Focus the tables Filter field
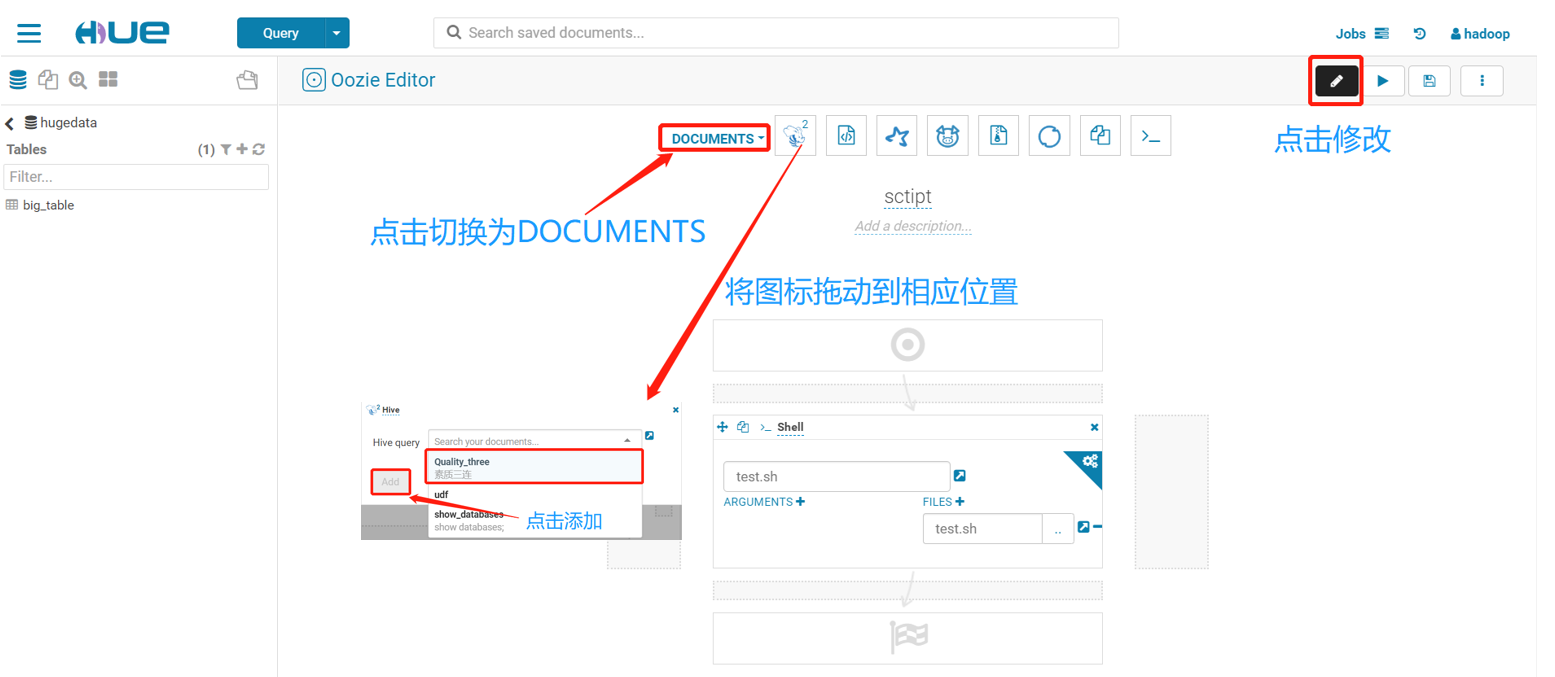The image size is (1555, 677). pos(136,177)
